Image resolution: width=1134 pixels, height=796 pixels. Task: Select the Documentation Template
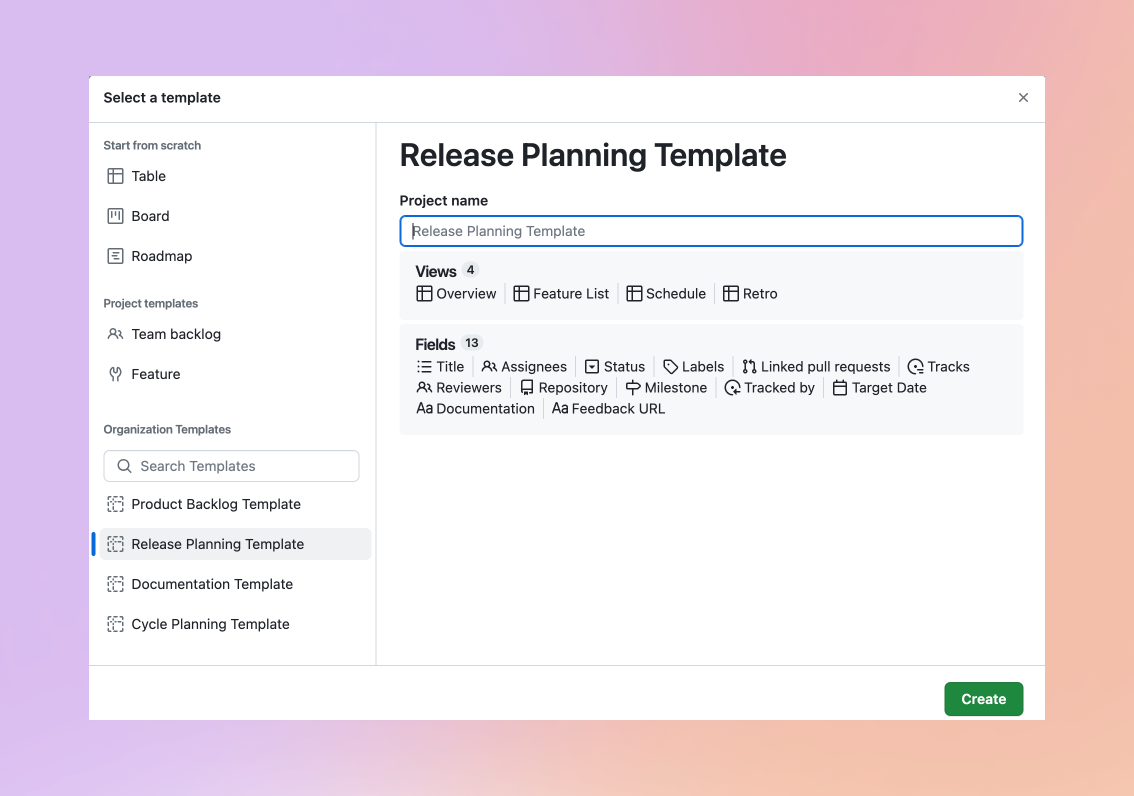tap(212, 584)
